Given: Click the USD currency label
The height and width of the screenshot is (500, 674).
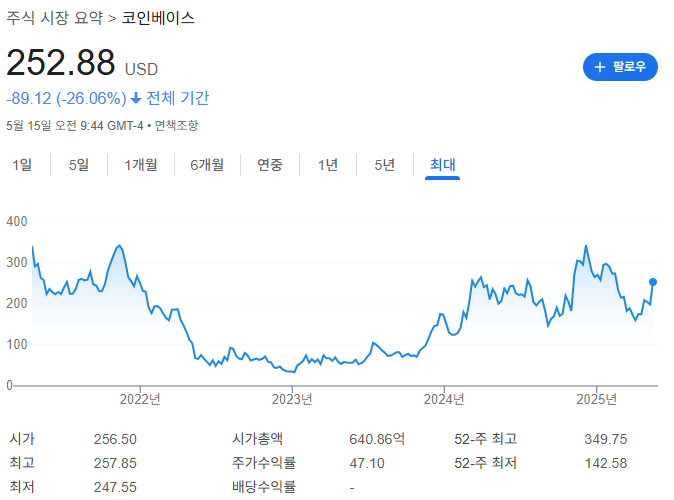Looking at the screenshot, I should [141, 69].
